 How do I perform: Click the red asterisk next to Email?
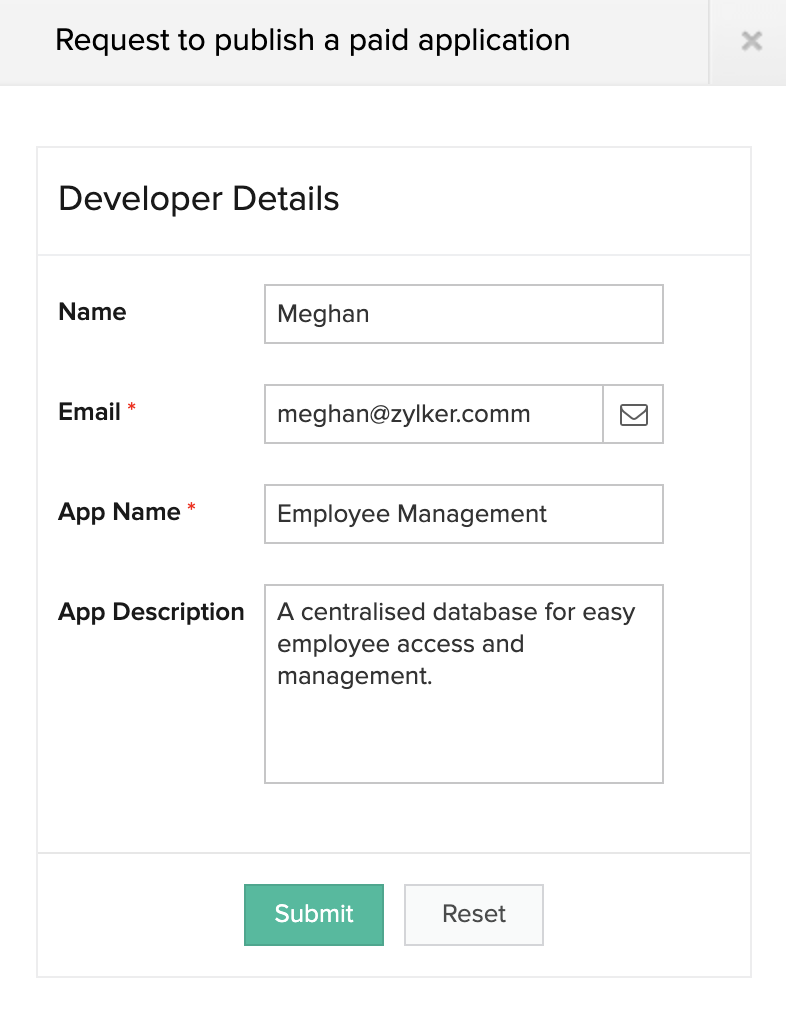132,410
